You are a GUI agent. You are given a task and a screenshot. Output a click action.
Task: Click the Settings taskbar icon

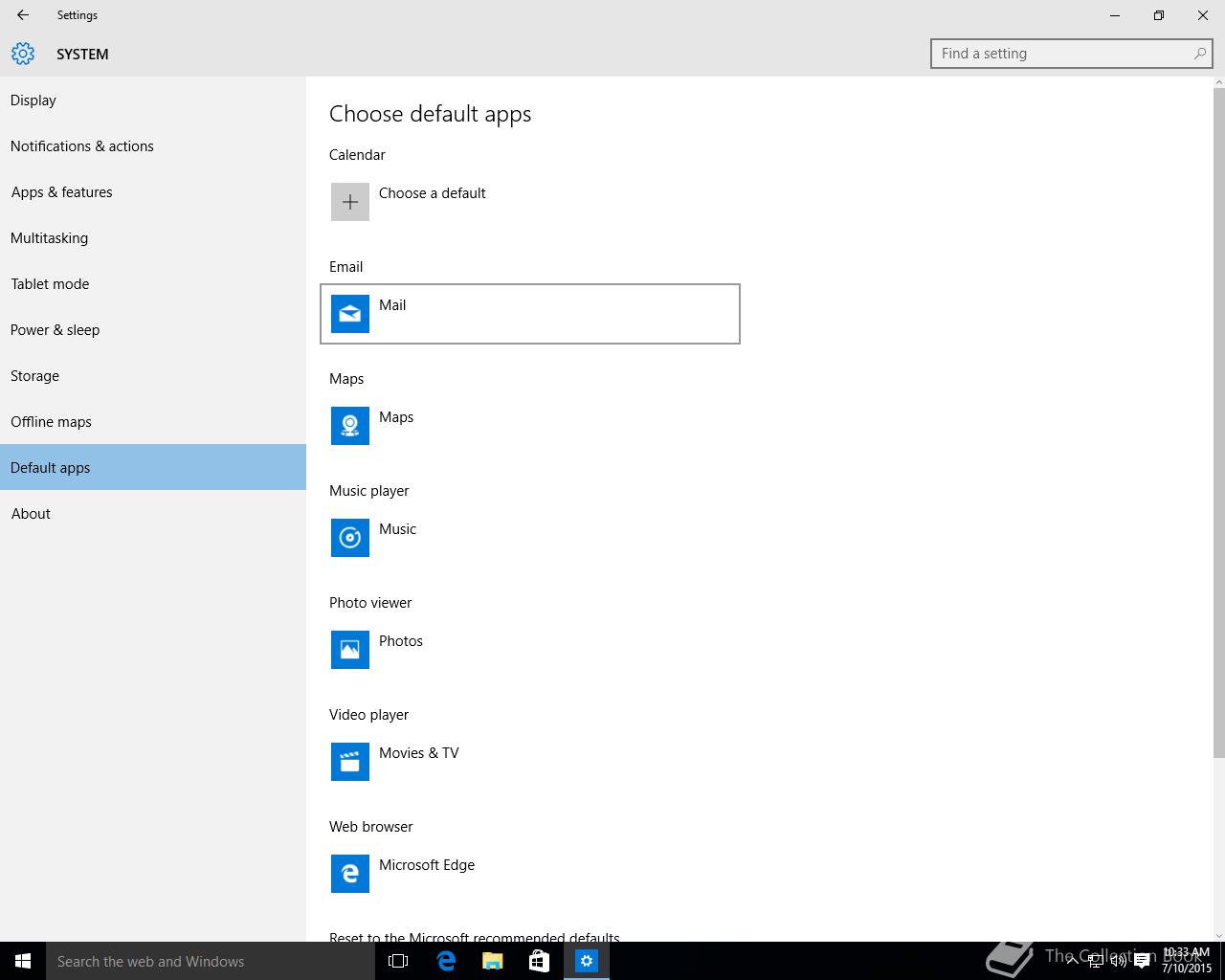[587, 961]
